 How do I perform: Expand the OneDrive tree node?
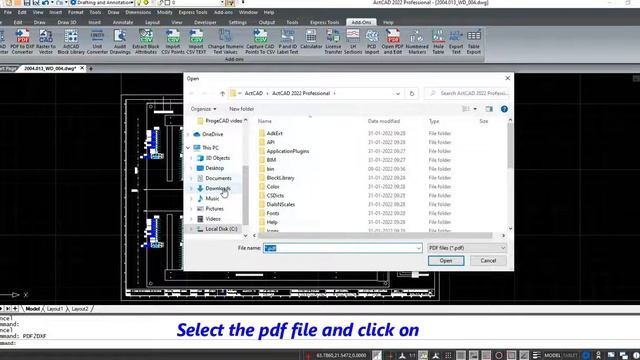coord(188,134)
